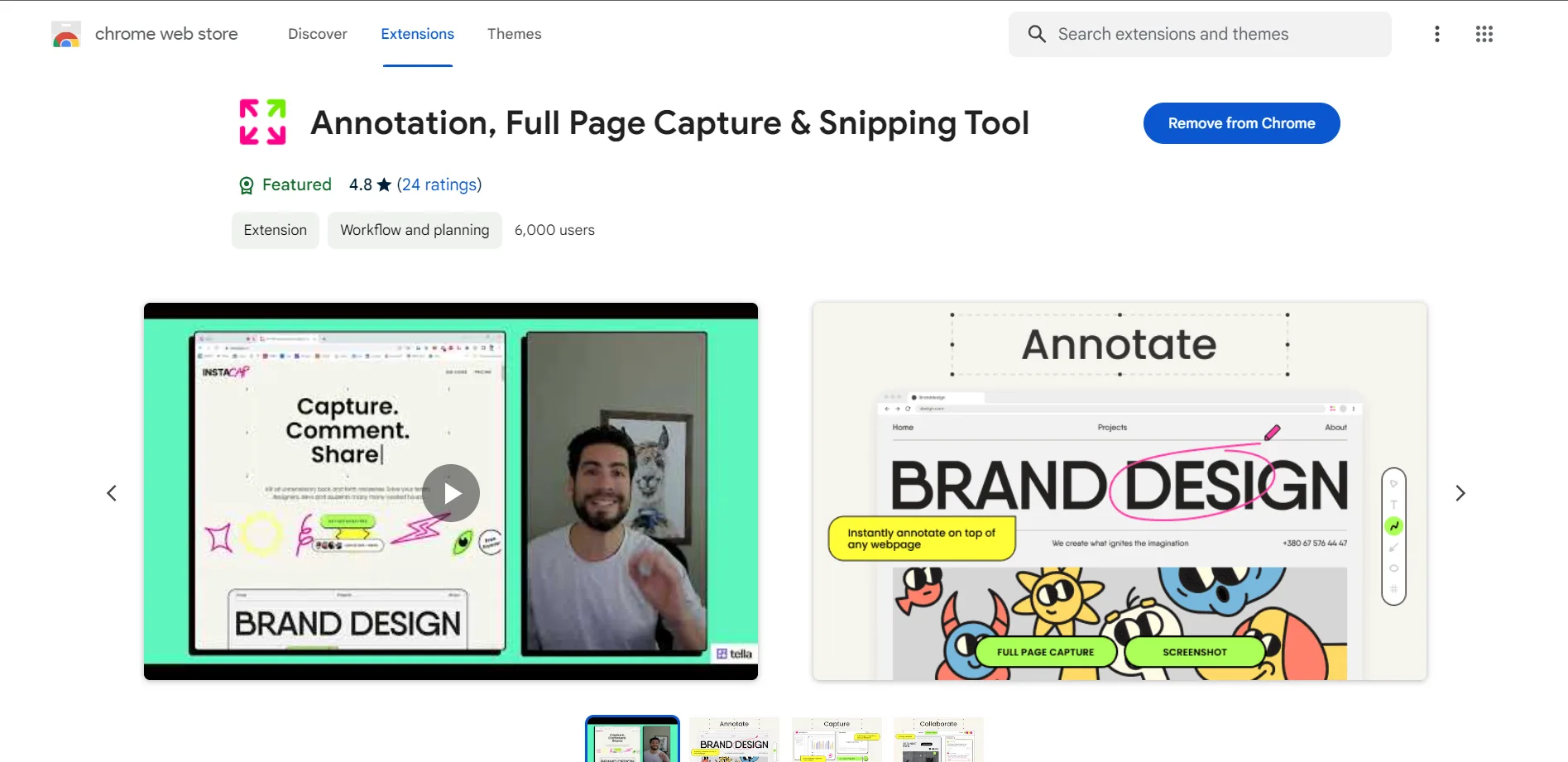The width and height of the screenshot is (1568, 762).
Task: Advance carousel with right chevron
Action: pyautogui.click(x=1460, y=493)
